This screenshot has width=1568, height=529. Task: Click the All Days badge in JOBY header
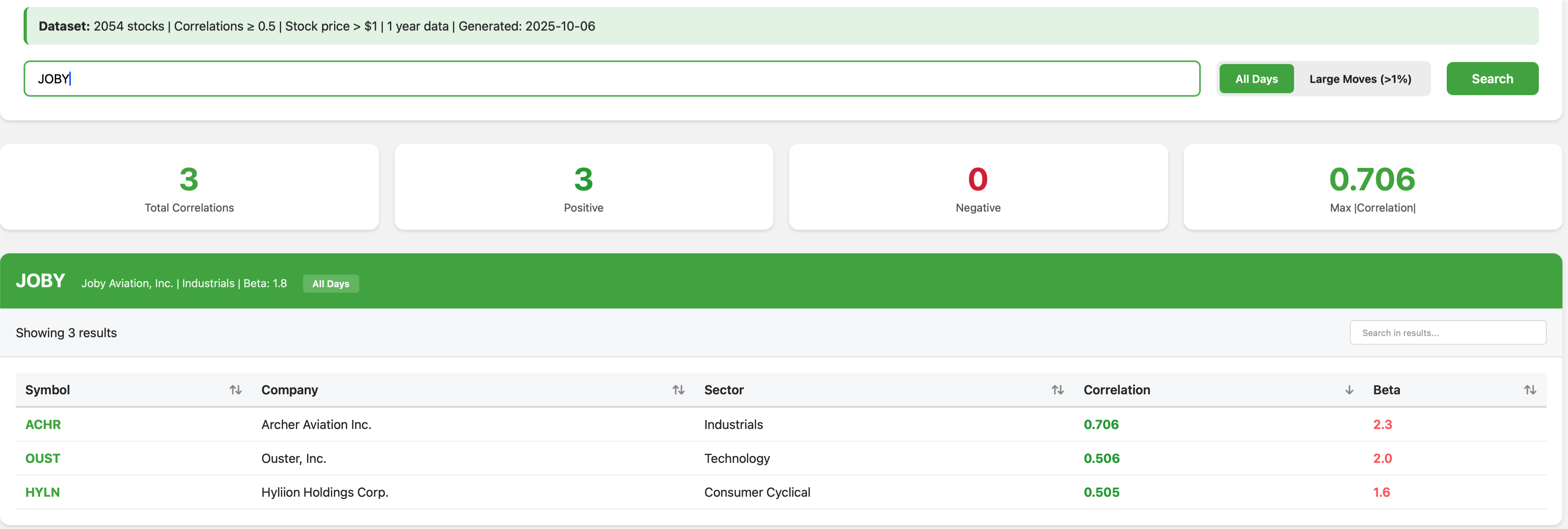(331, 284)
